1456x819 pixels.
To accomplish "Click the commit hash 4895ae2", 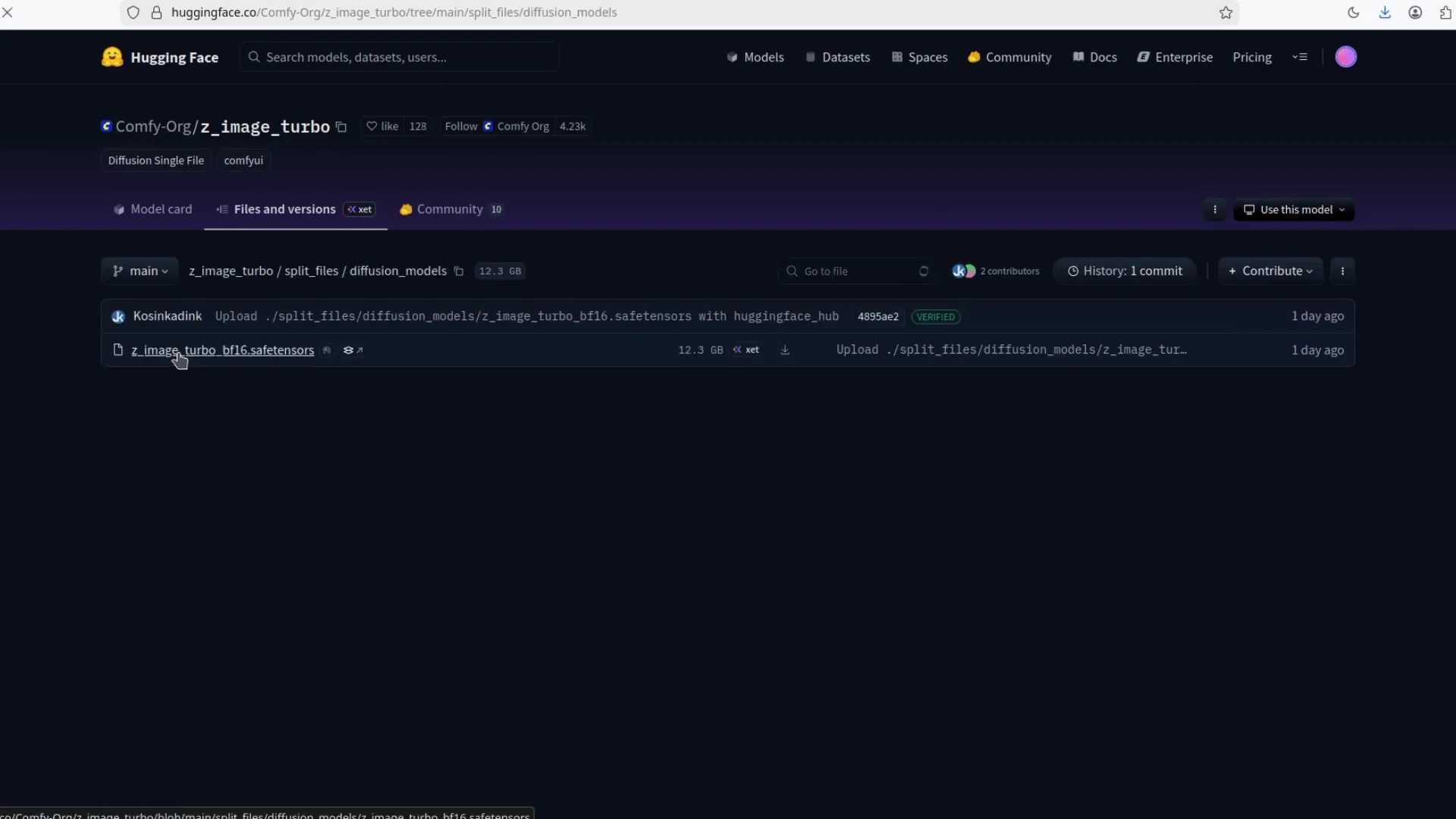I will click(x=877, y=317).
